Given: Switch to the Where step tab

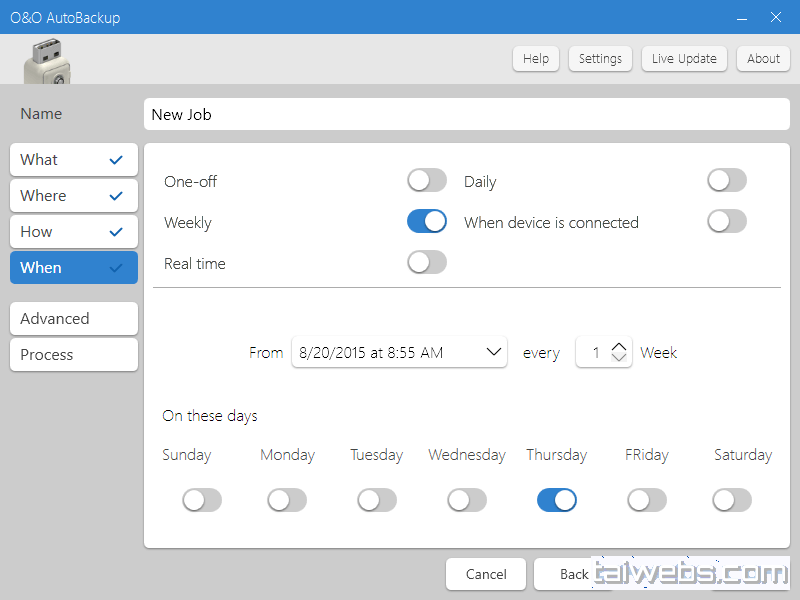Looking at the screenshot, I should click(x=74, y=196).
